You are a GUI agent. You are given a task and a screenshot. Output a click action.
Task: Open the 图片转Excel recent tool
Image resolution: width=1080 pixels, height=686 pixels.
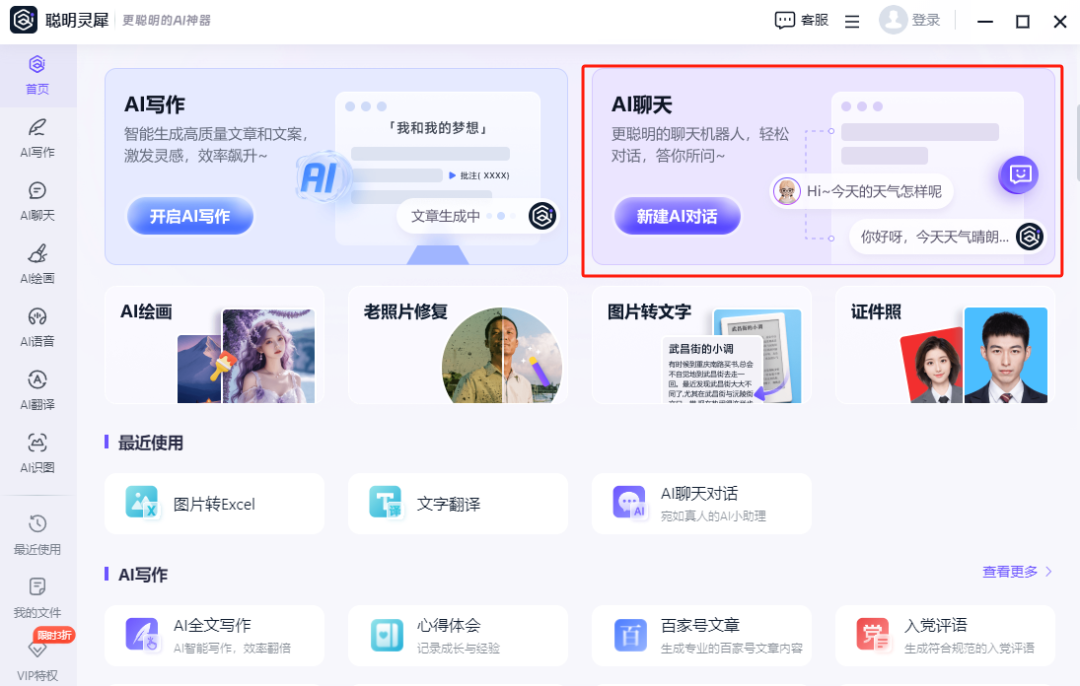(214, 504)
